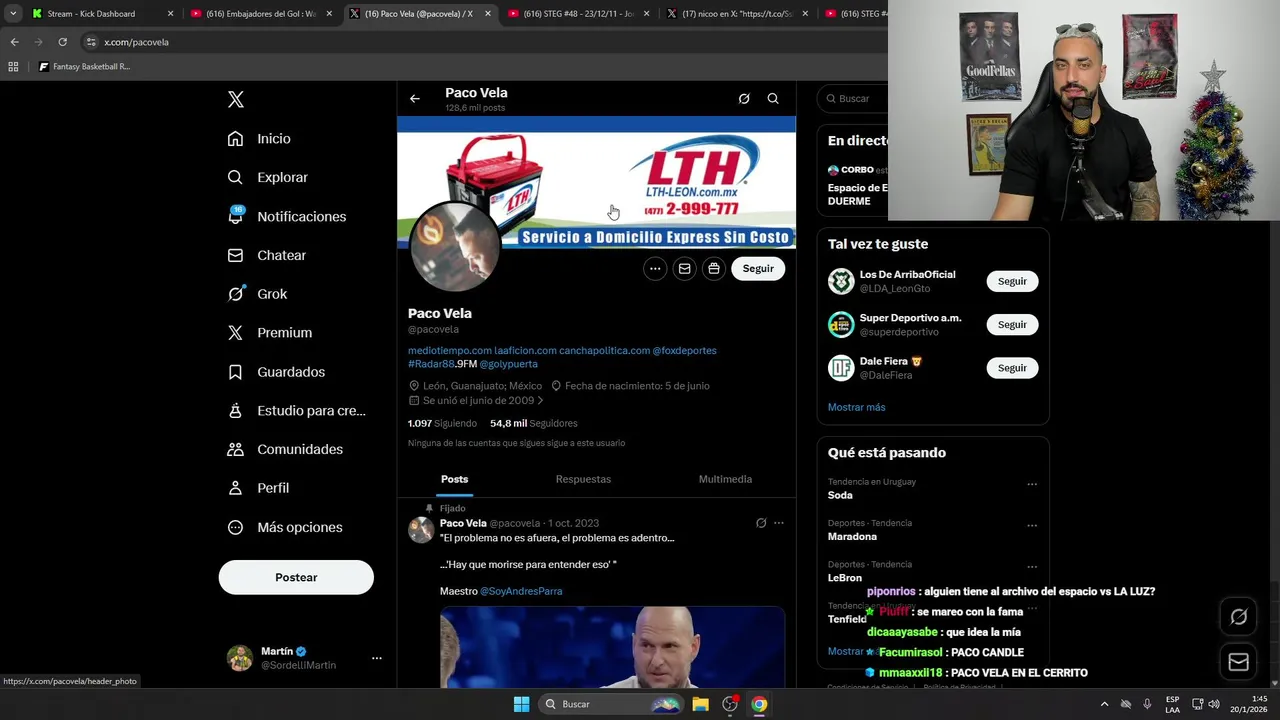Open Premium X icon in sidebar

pyautogui.click(x=235, y=333)
